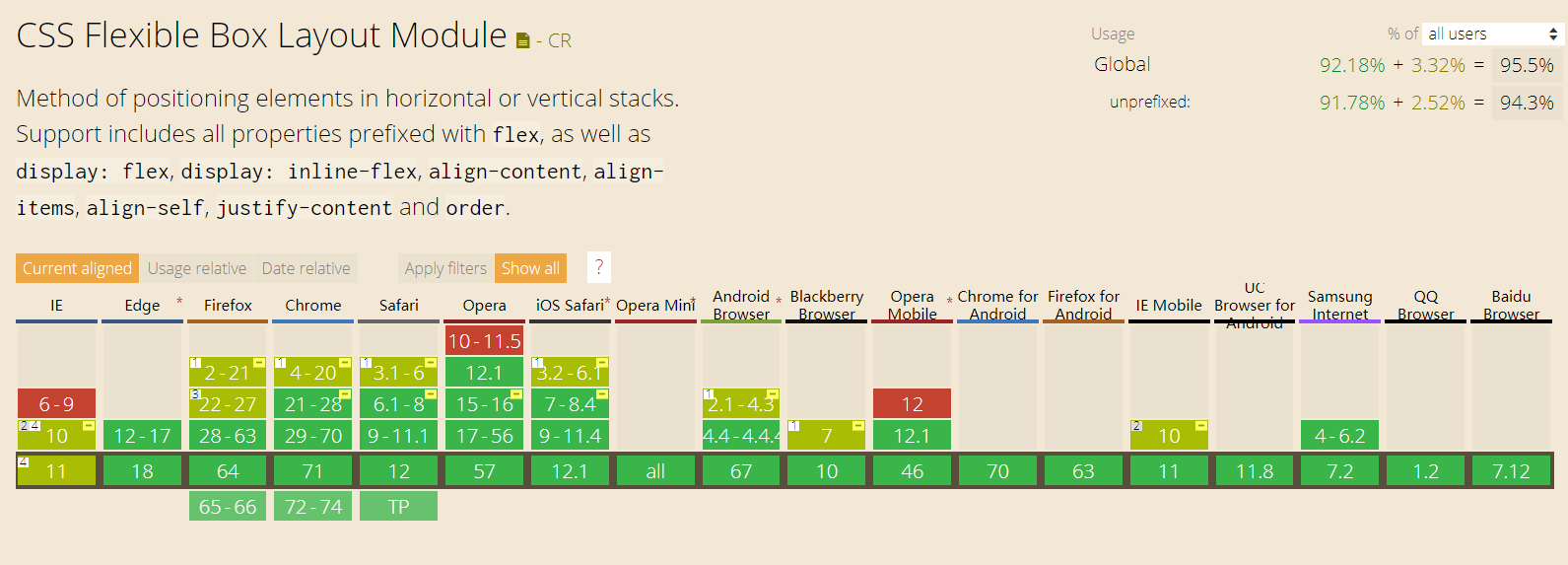
Task: Click the asterisk next to Edge header
Action: point(179,302)
